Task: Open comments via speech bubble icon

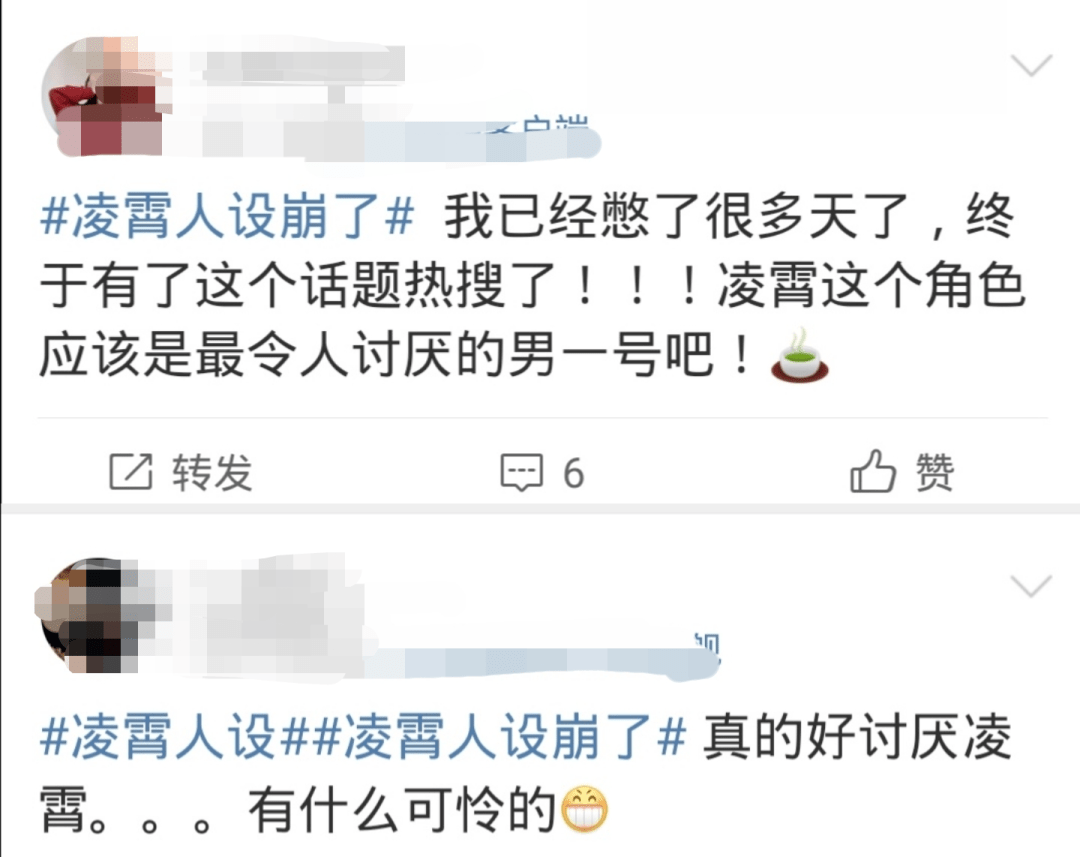Action: (521, 472)
